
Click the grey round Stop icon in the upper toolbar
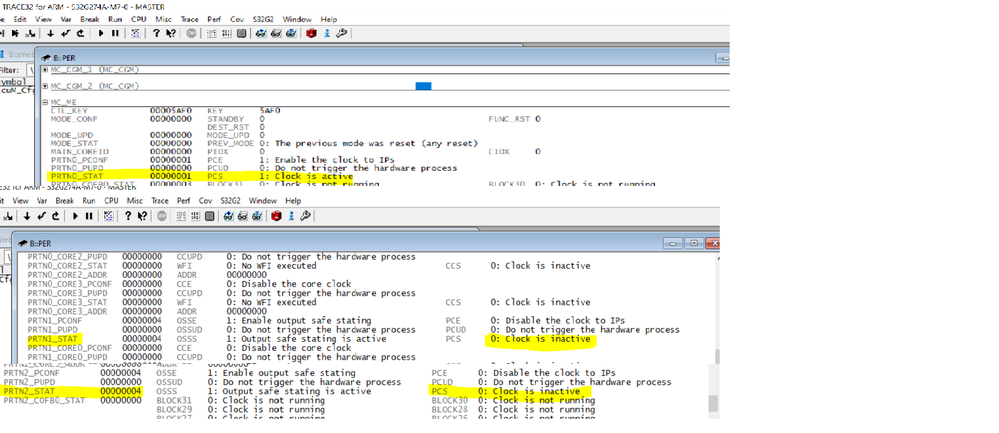[x=191, y=33]
